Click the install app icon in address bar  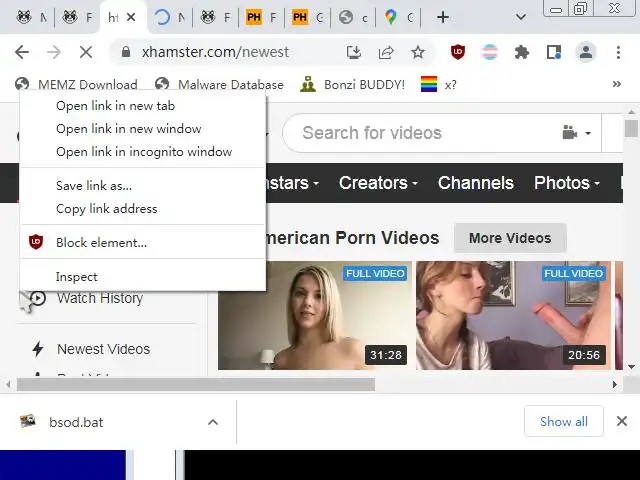pyautogui.click(x=354, y=52)
